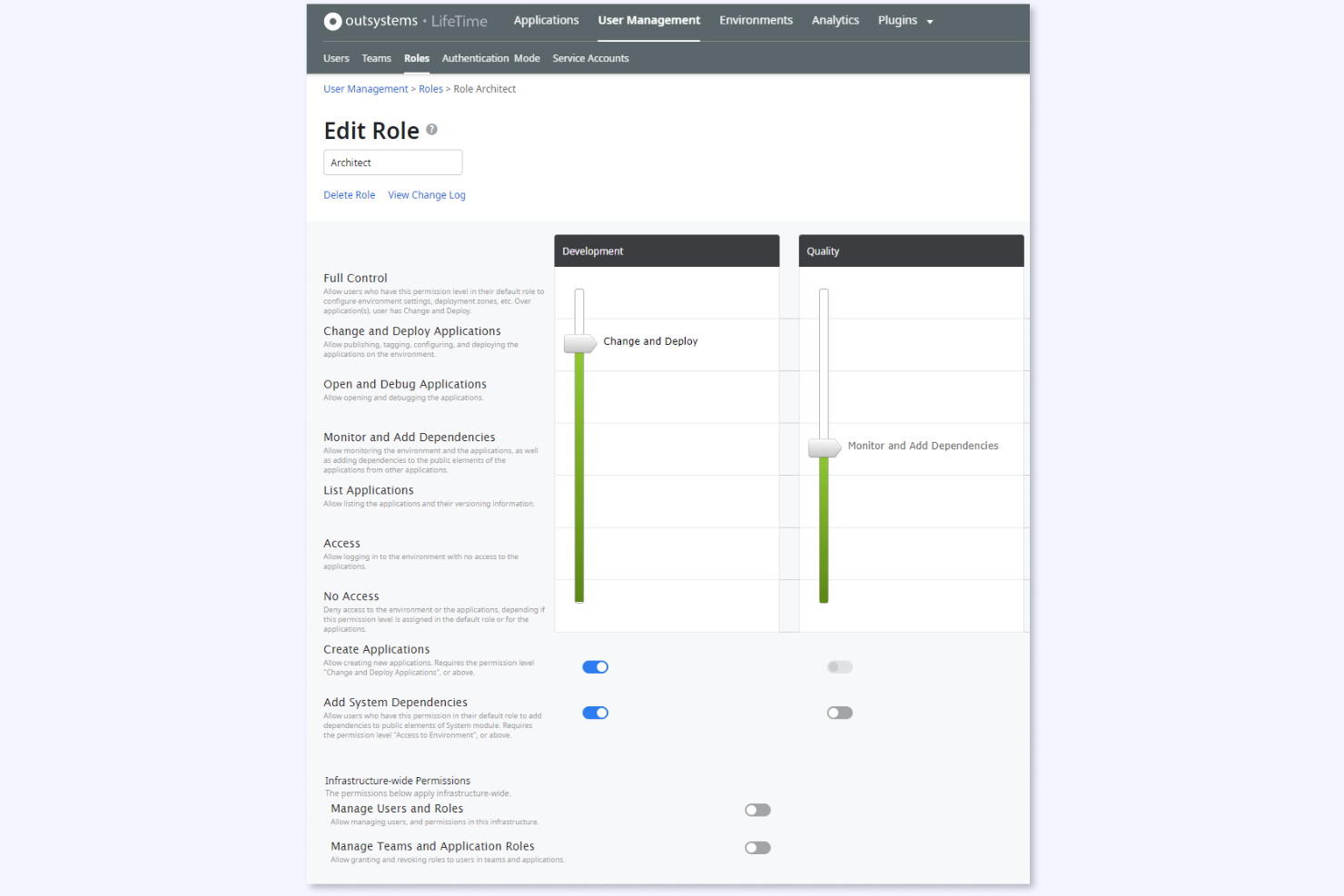
Task: Turn off Add System Dependencies for Development
Action: coord(596,713)
